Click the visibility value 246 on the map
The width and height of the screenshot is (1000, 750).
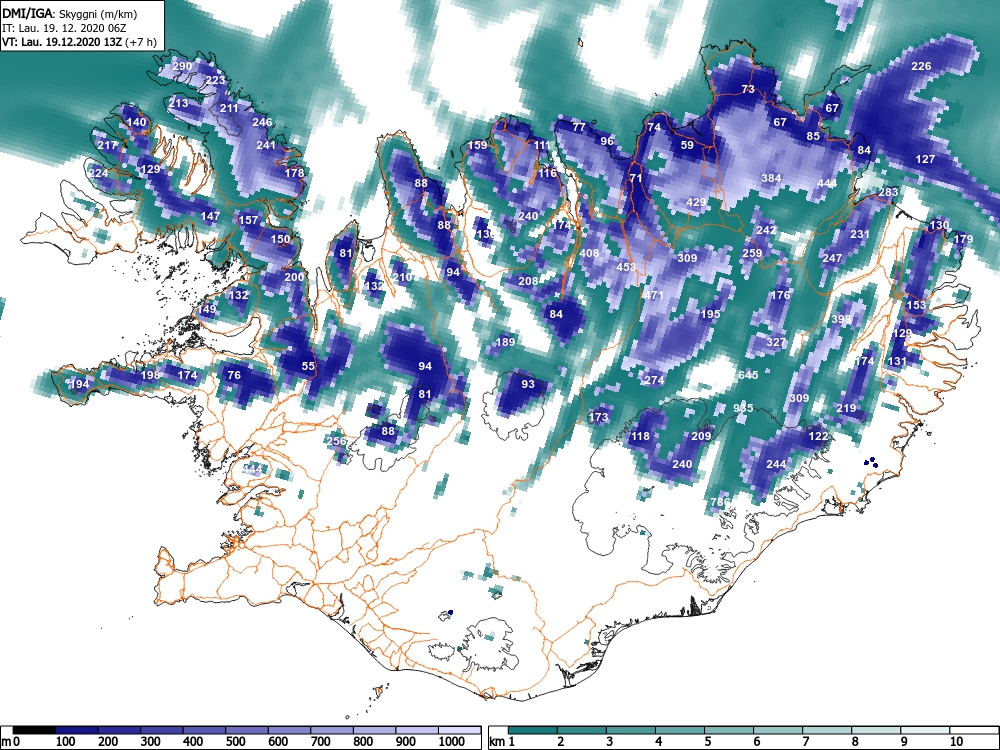pos(262,122)
